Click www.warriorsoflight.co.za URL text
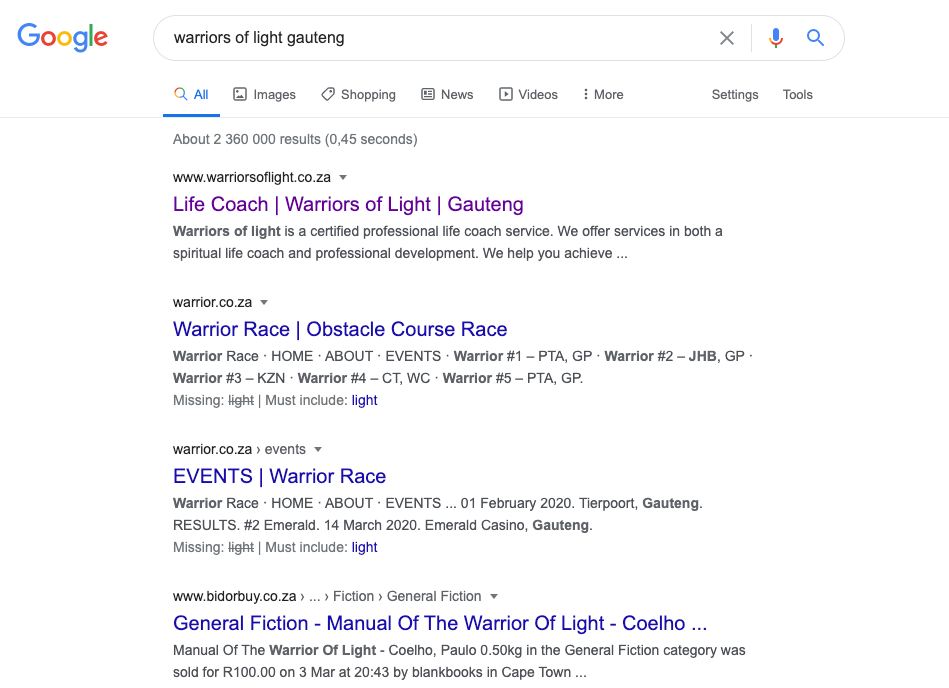Screen dimensions: 949x688 (x=252, y=177)
